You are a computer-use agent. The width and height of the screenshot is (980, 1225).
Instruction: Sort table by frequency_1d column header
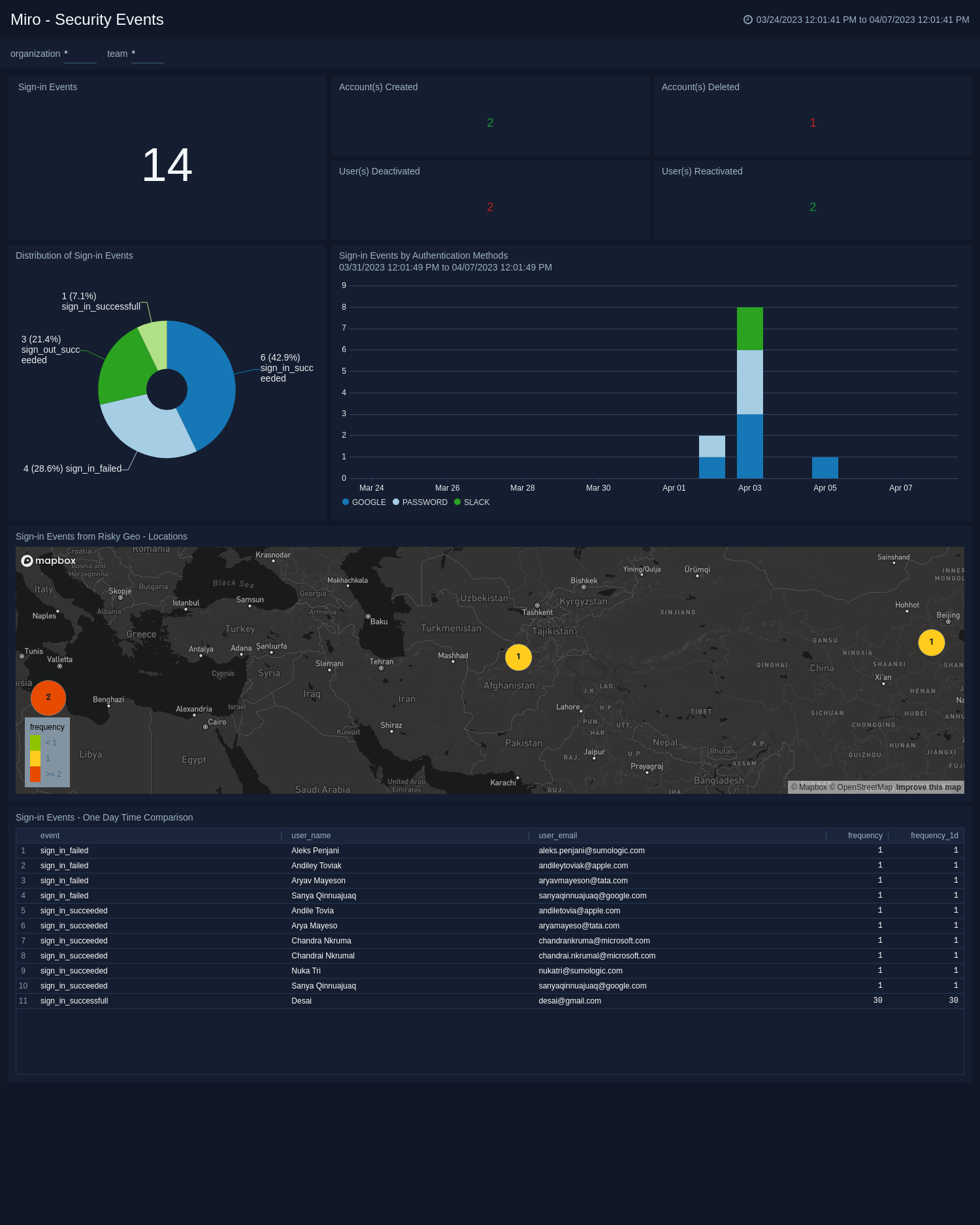pyautogui.click(x=934, y=836)
